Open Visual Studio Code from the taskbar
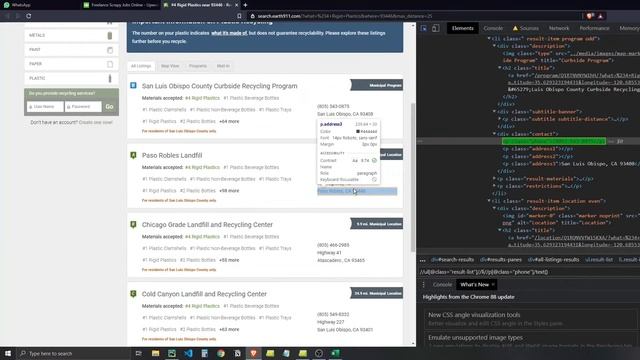 tap(188, 353)
